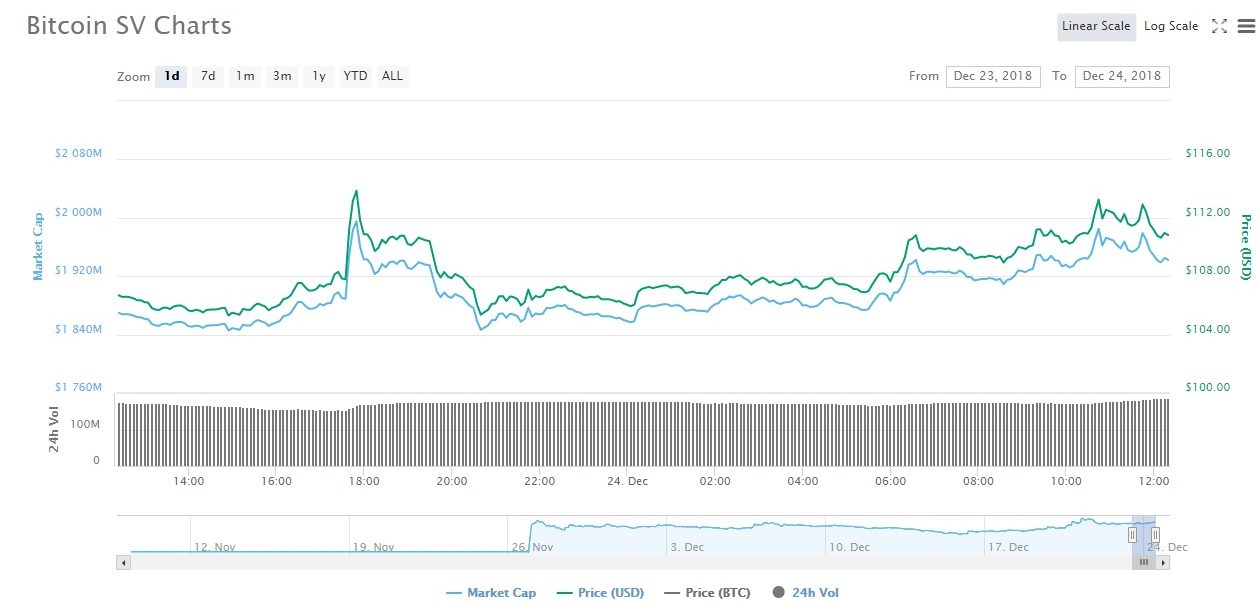Select the 7d zoom range
This screenshot has height=607, width=1260.
point(208,76)
